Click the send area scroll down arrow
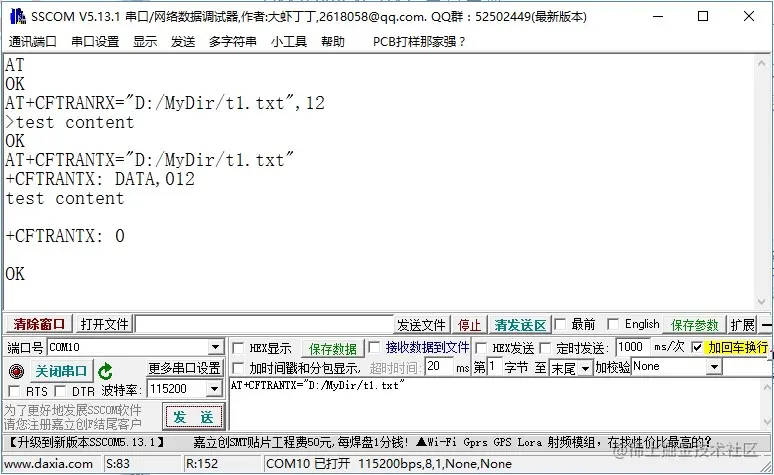 767,421
